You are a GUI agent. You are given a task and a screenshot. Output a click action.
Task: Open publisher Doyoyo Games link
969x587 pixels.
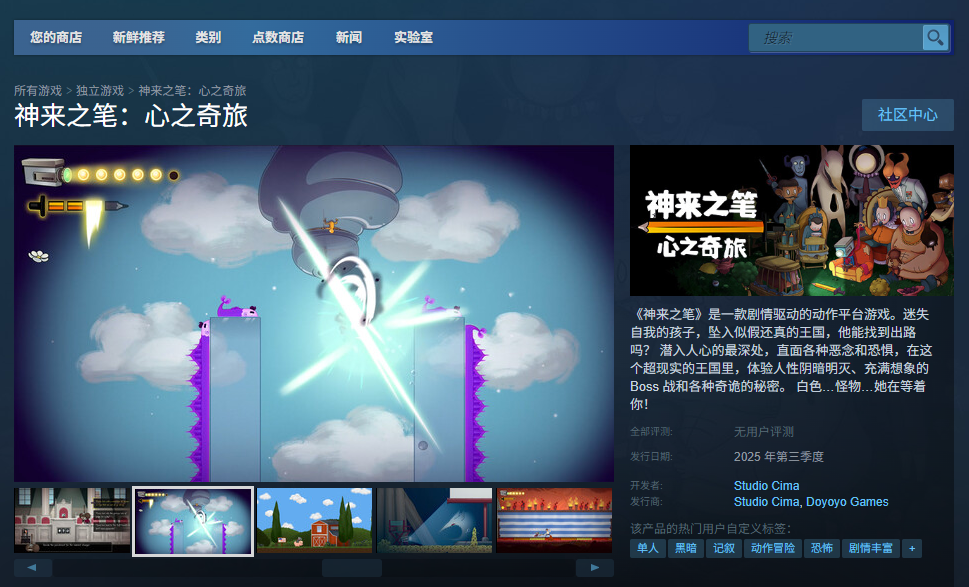coord(848,502)
